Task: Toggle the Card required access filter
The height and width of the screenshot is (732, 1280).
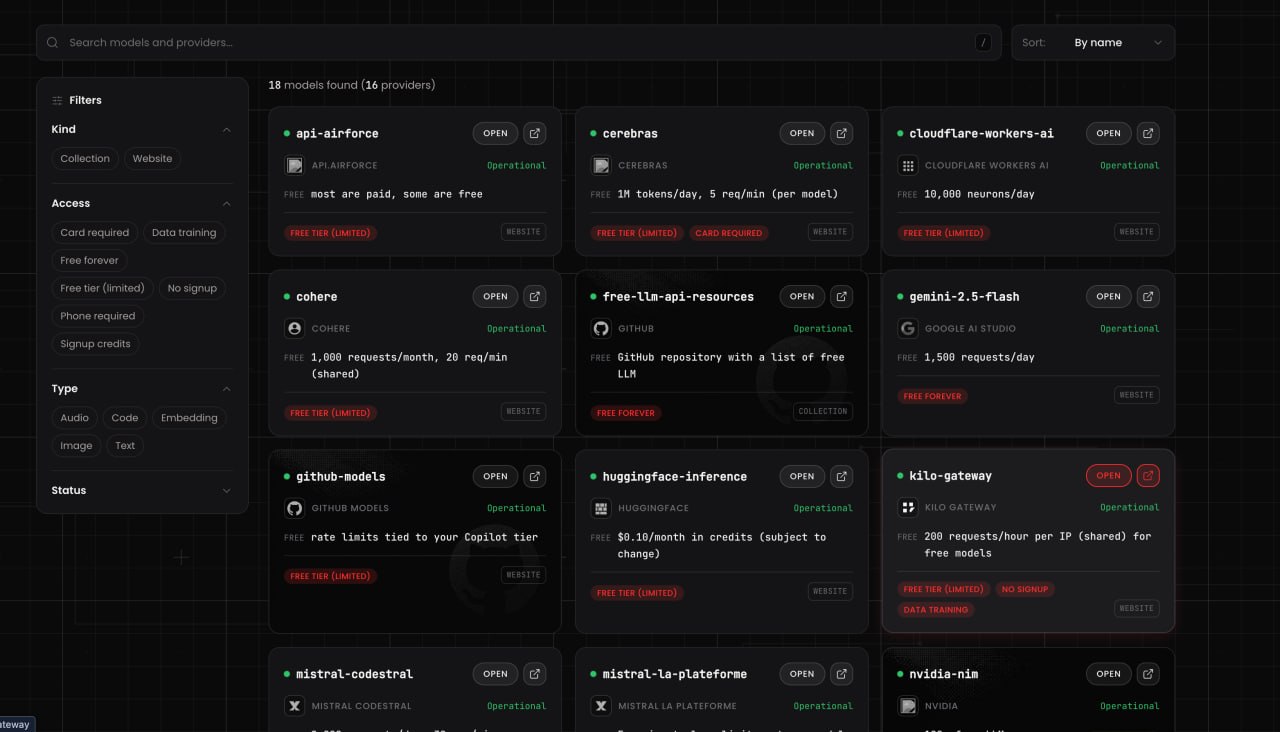Action: pyautogui.click(x=95, y=232)
